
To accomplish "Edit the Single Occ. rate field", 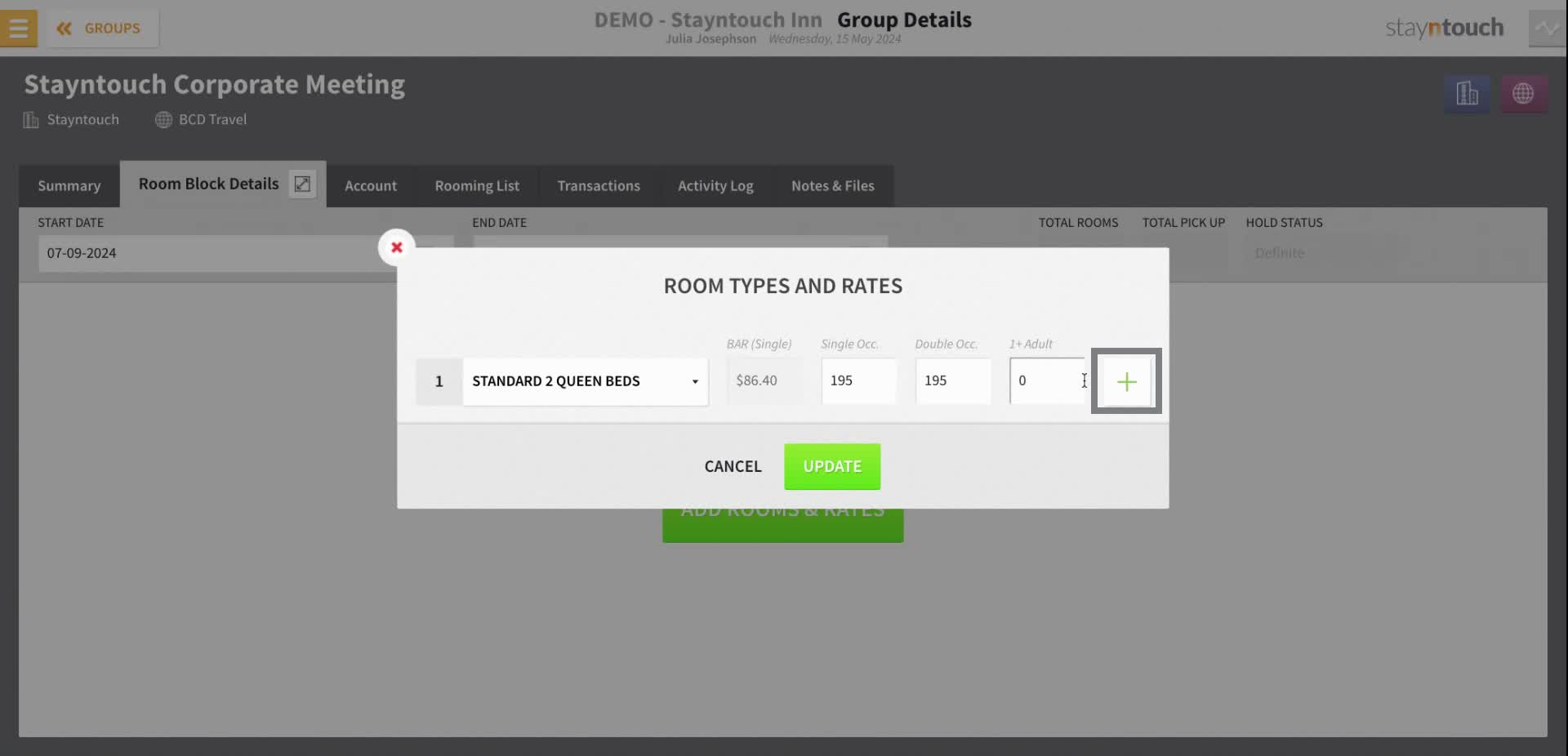I will click(858, 381).
